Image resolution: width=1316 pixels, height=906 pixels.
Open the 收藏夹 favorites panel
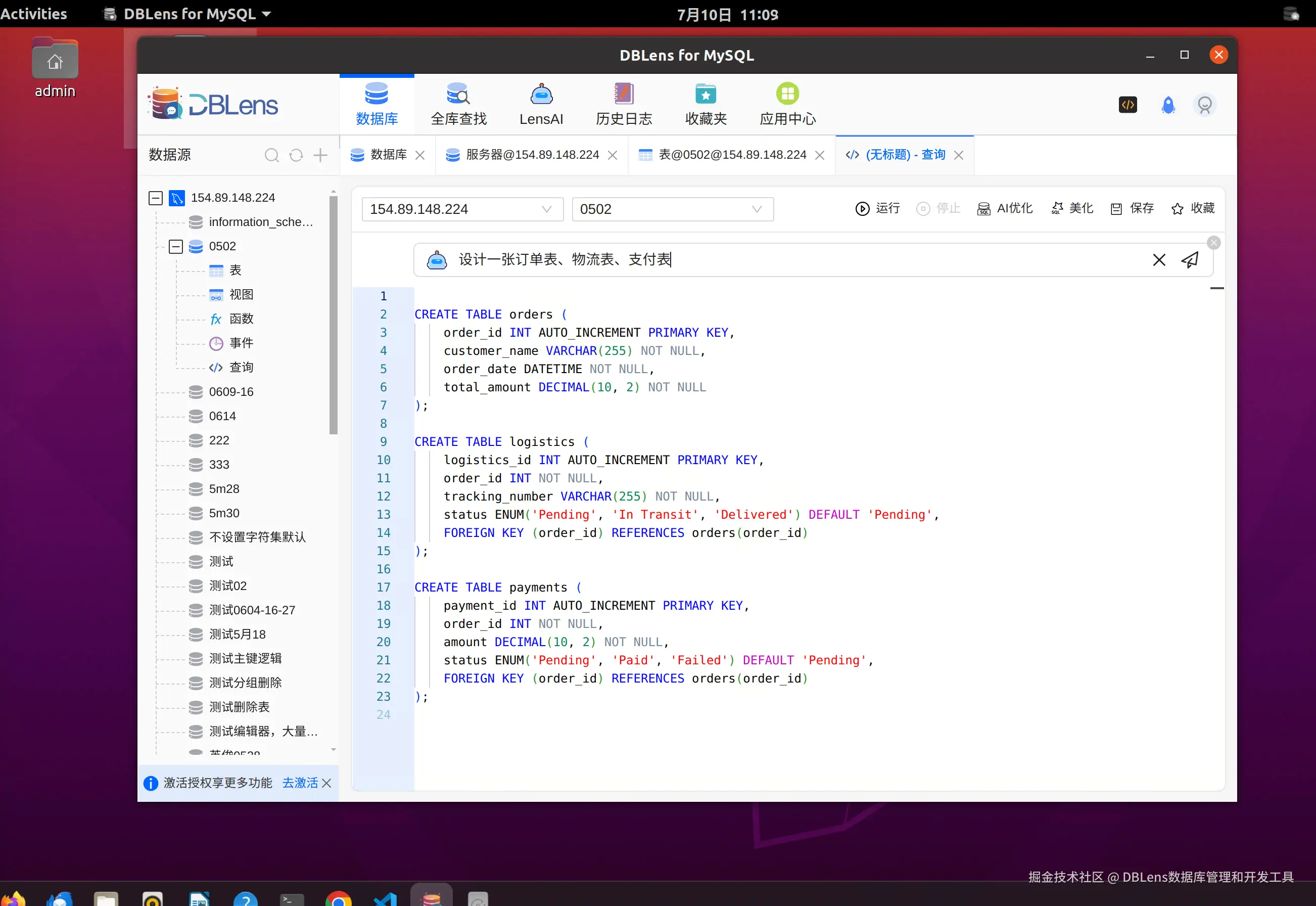click(x=706, y=103)
